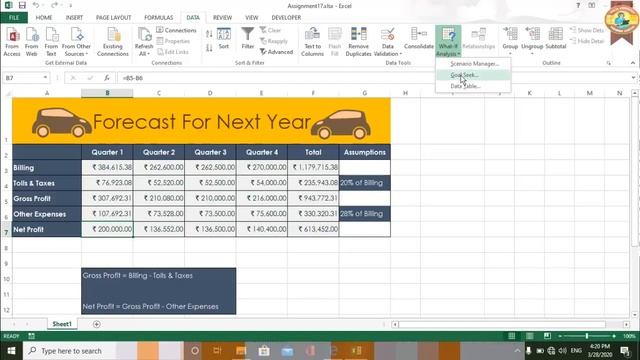This screenshot has width=640, height=360.
Task: Choose Data Table from menu
Action: (474, 86)
